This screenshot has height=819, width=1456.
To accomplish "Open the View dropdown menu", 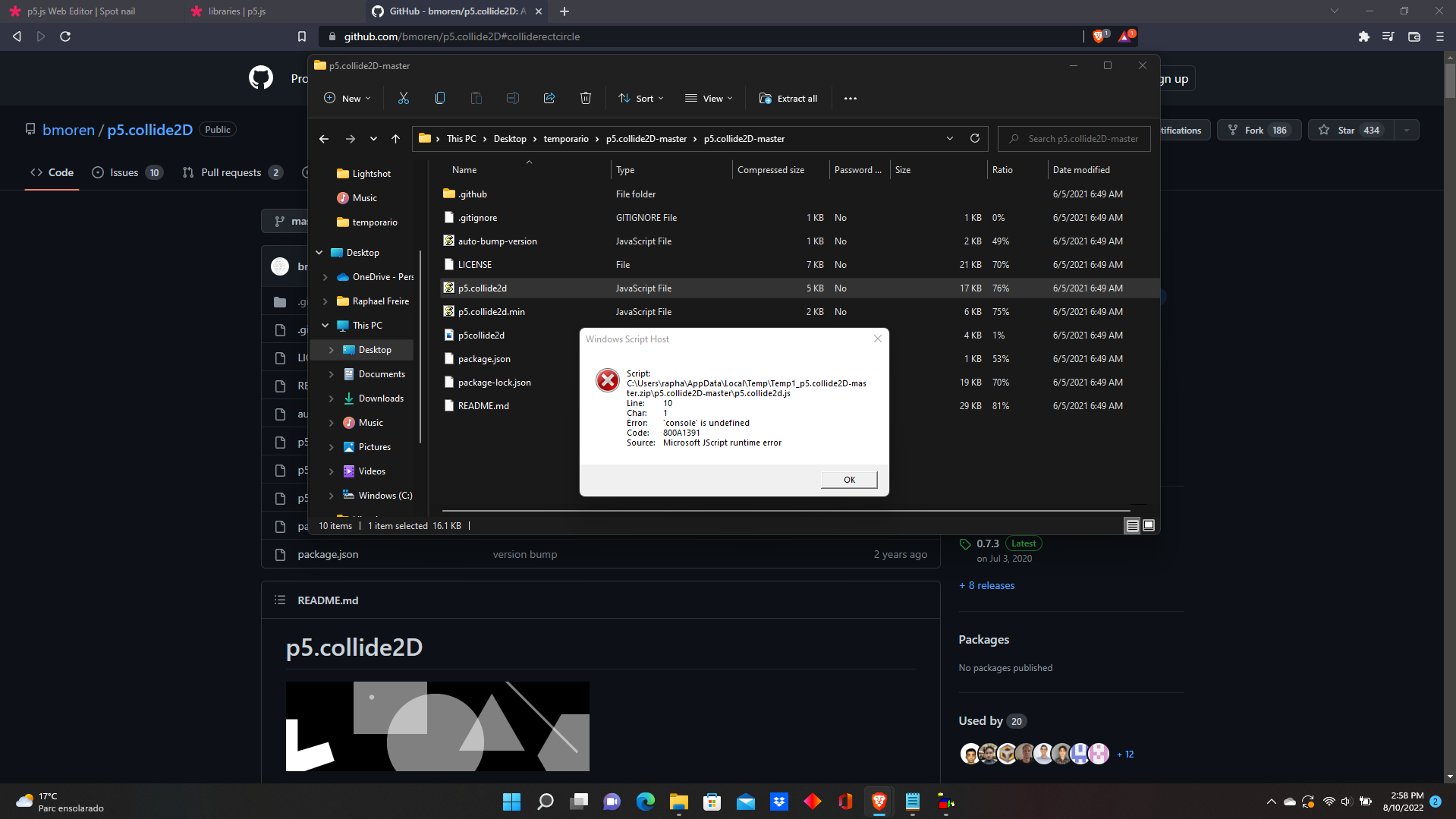I will point(709,98).
